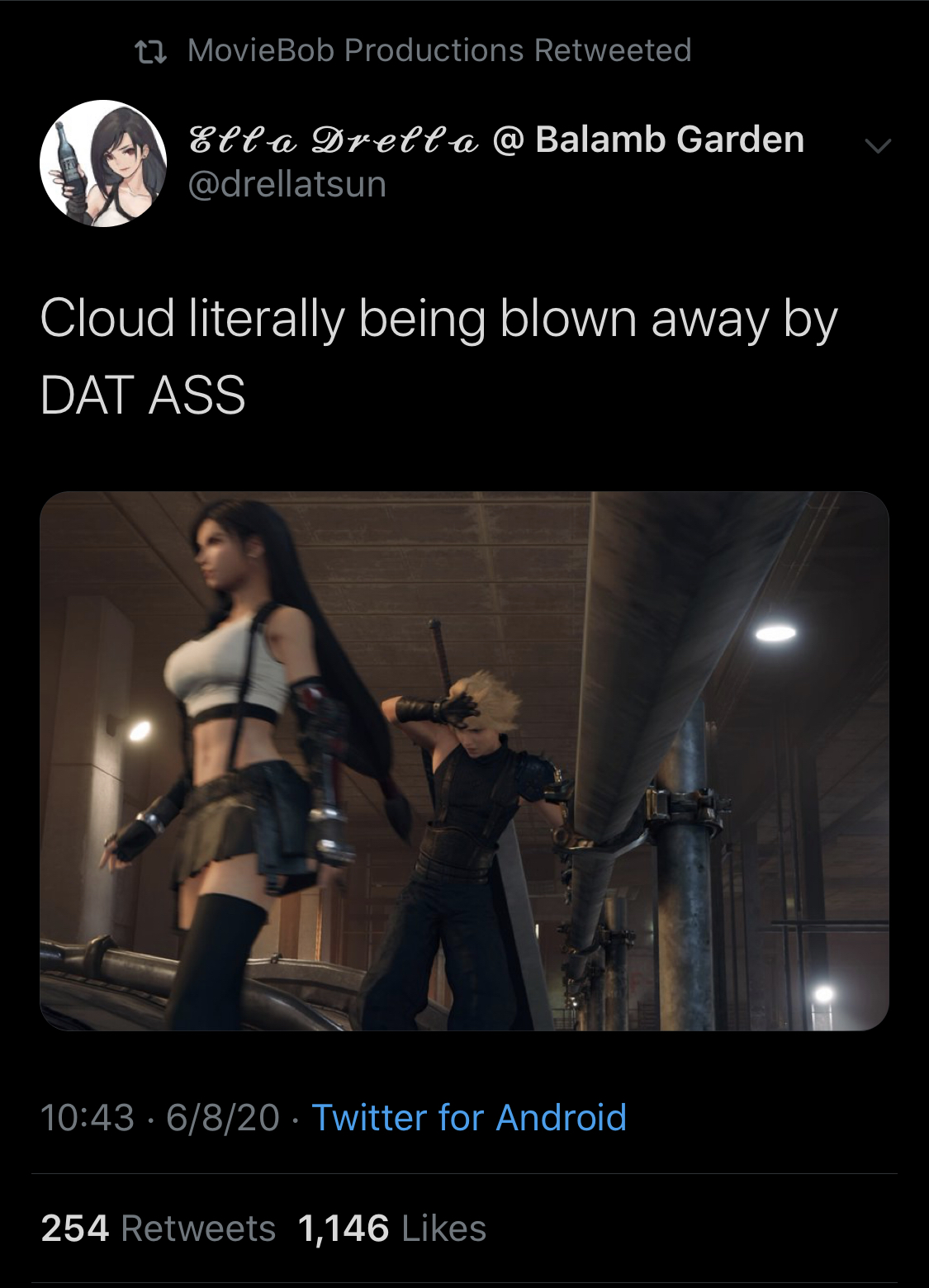The image size is (929, 1288).
Task: Open MovieBob Productions Retweeted label
Action: point(439,50)
